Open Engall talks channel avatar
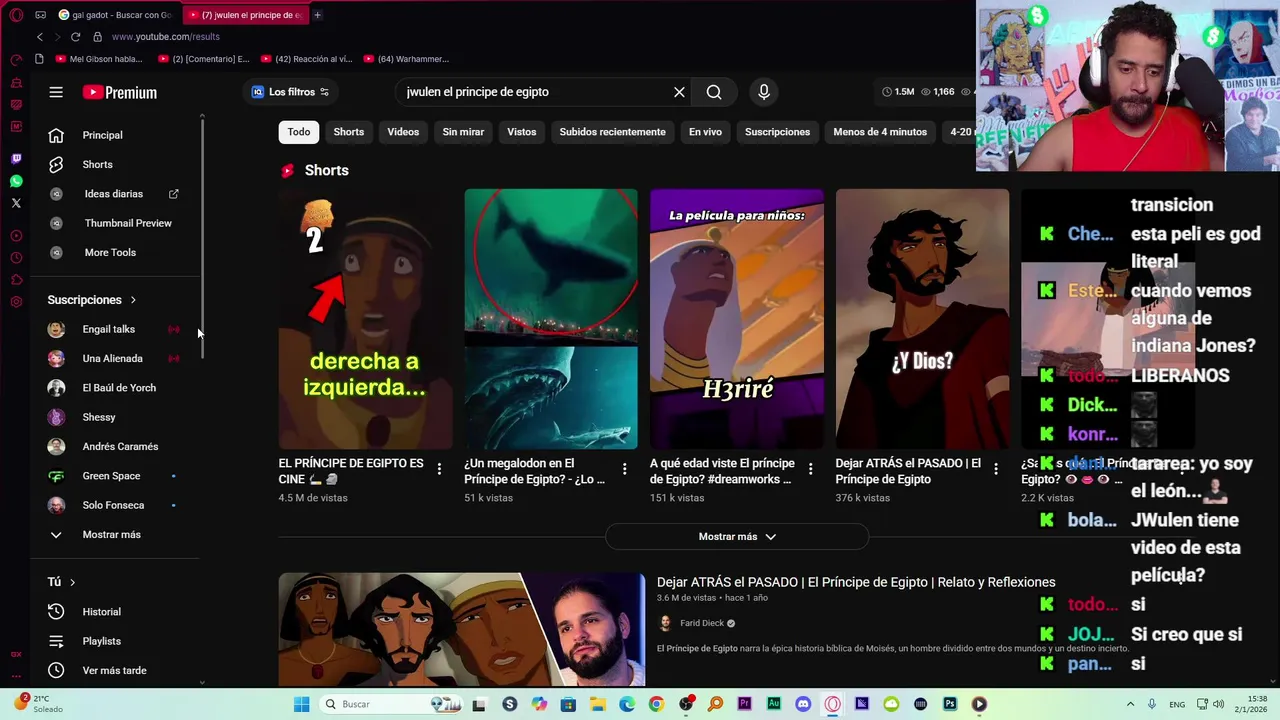 (56, 329)
